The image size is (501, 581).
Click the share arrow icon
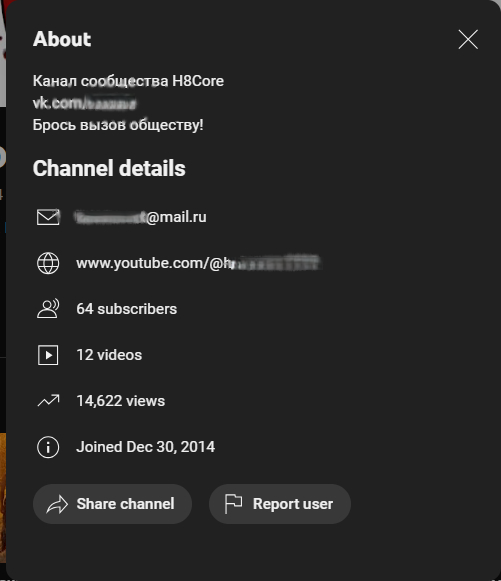(x=57, y=504)
